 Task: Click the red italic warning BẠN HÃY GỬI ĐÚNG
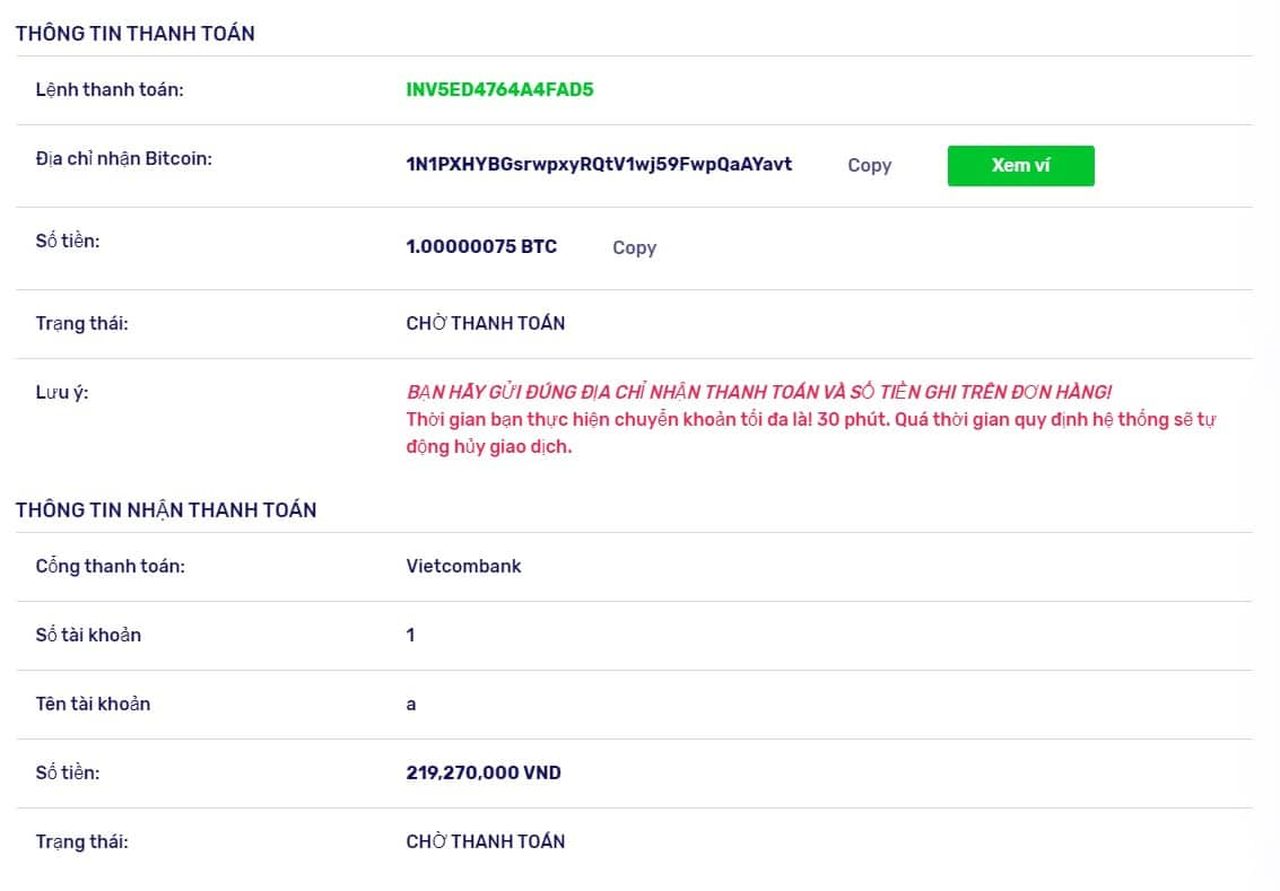(759, 392)
